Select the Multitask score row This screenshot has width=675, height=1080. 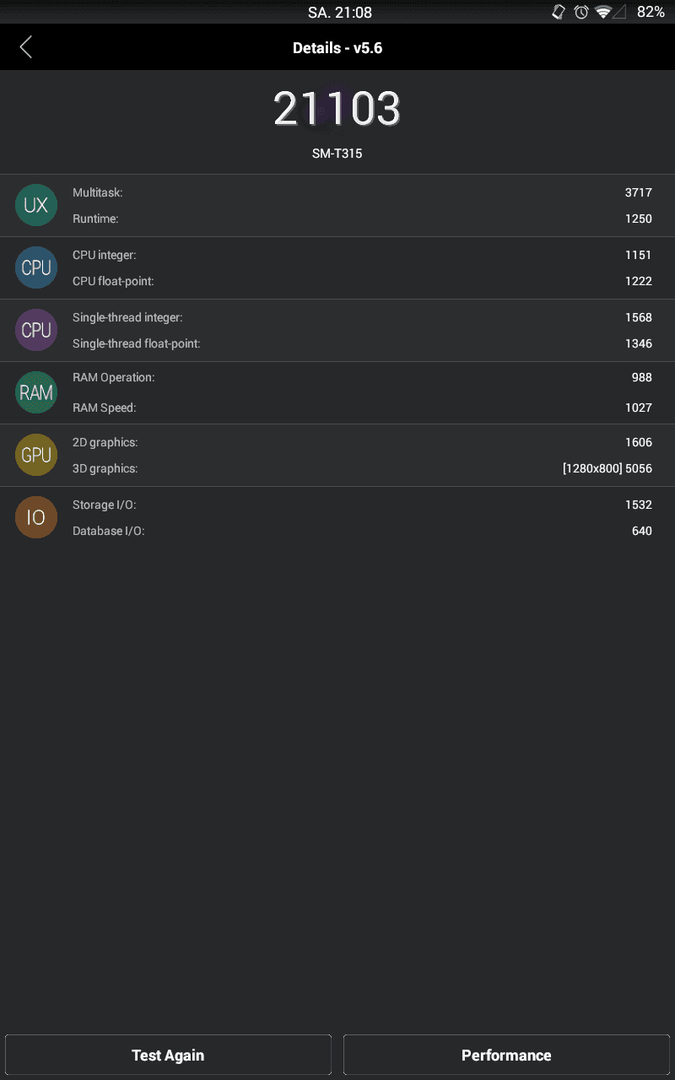[x=362, y=193]
